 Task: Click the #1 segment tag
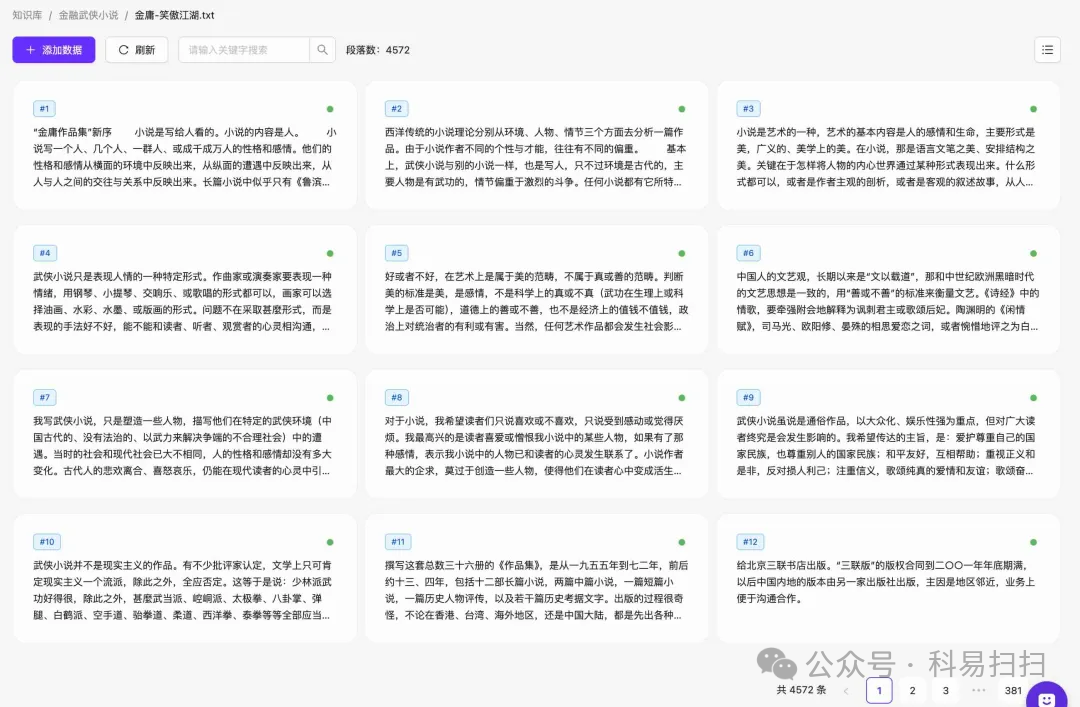44,109
